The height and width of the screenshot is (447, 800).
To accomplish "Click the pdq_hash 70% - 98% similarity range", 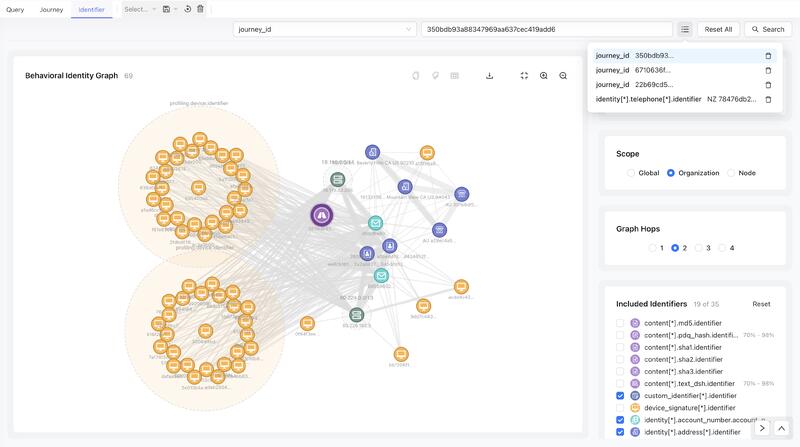I will point(759,335).
